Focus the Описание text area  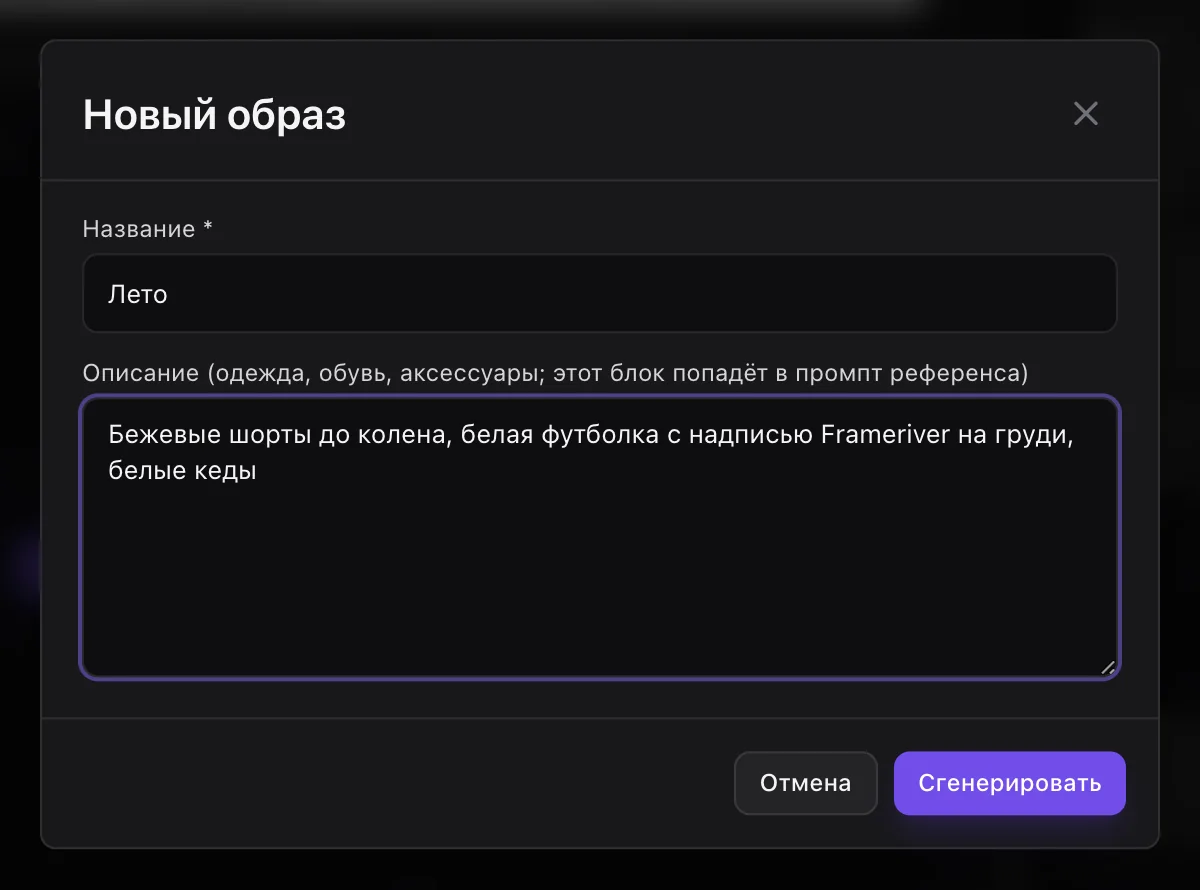599,538
